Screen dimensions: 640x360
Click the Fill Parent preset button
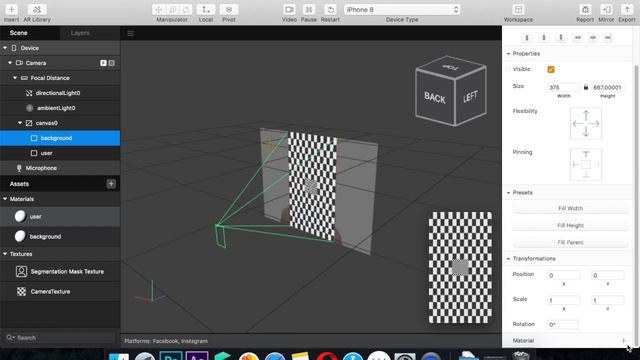point(570,242)
